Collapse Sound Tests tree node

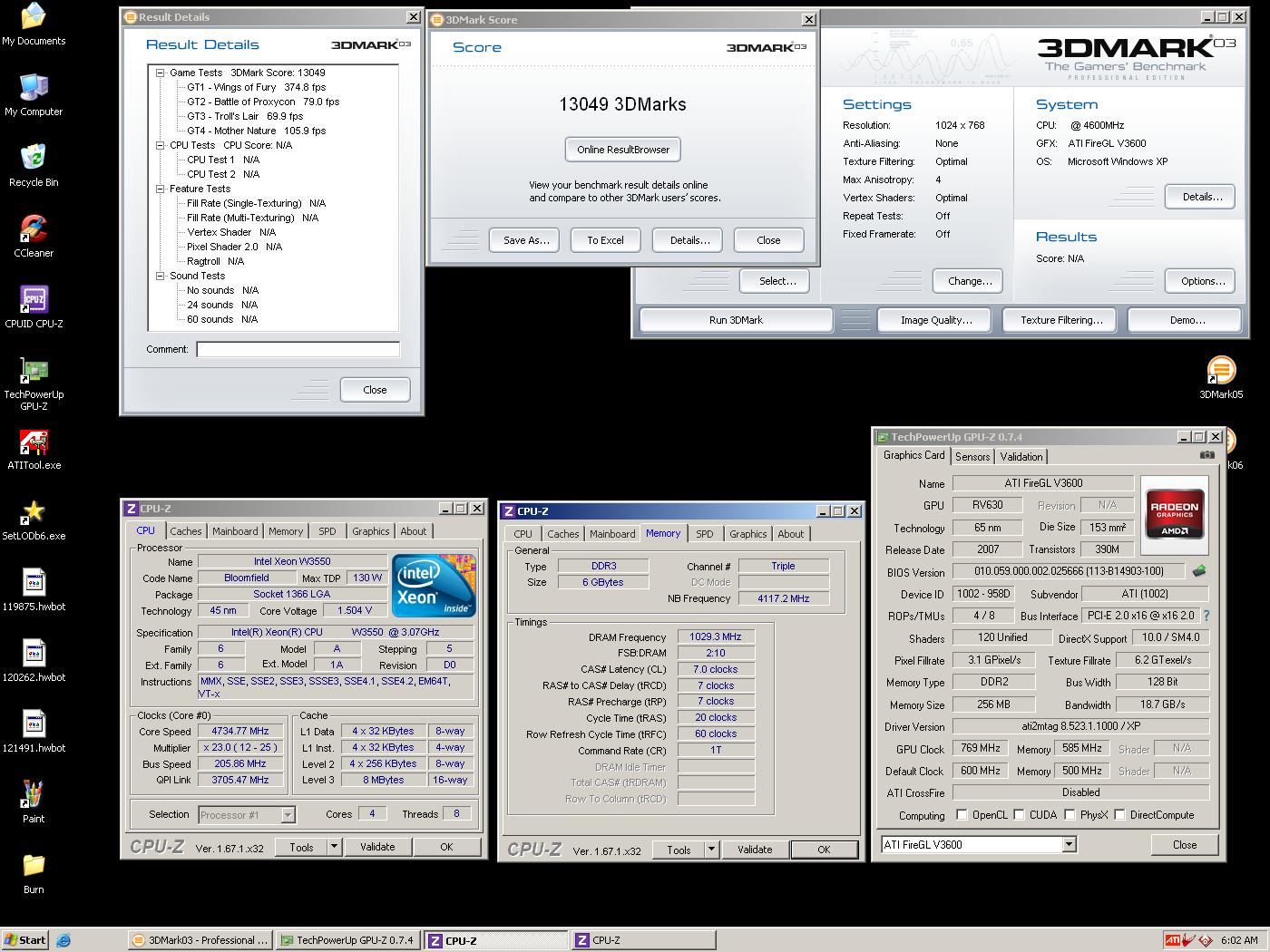(161, 276)
